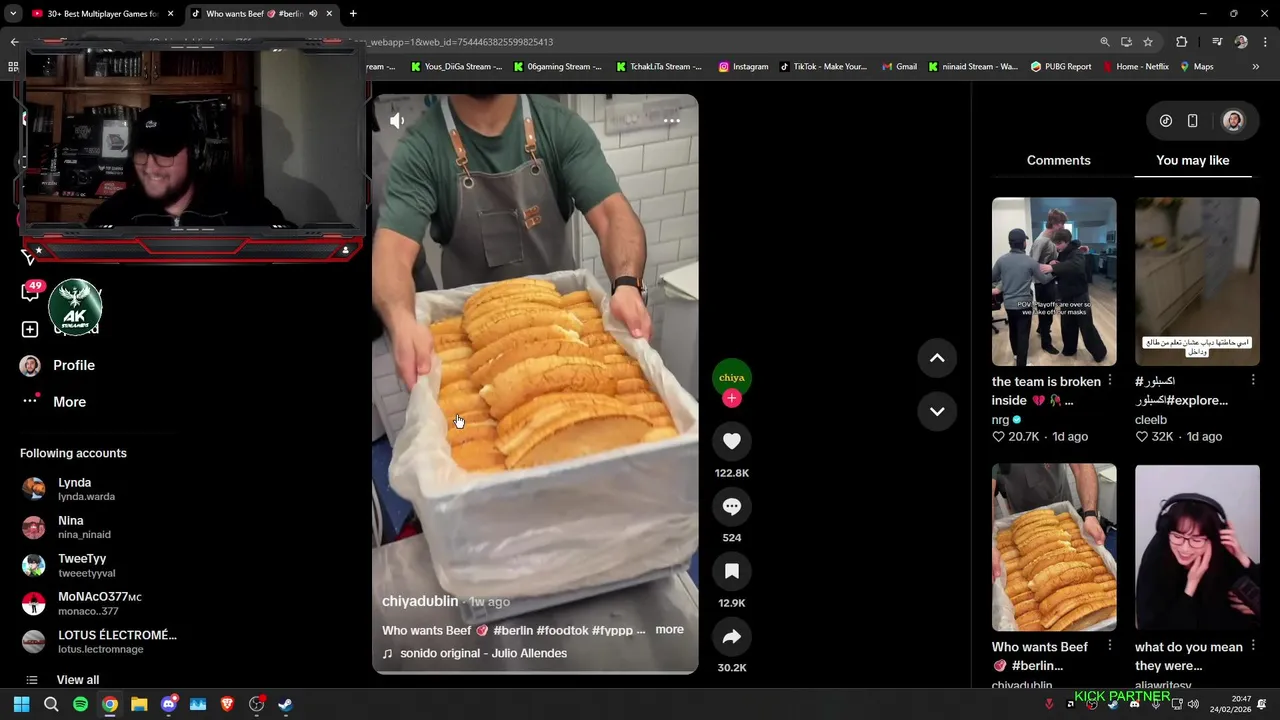Like the video with the heart icon

click(x=732, y=441)
